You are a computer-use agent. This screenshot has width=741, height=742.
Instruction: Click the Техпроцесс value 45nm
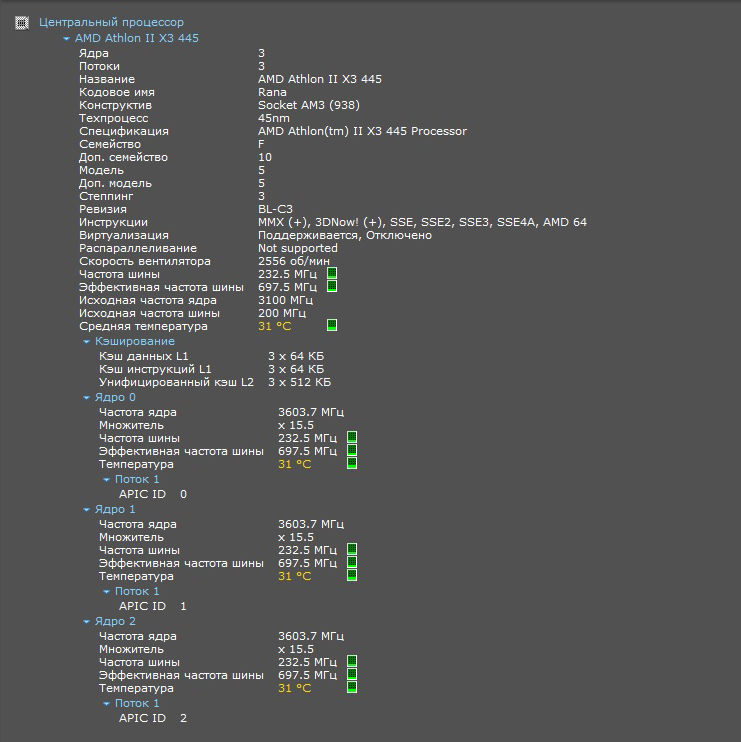[274, 118]
